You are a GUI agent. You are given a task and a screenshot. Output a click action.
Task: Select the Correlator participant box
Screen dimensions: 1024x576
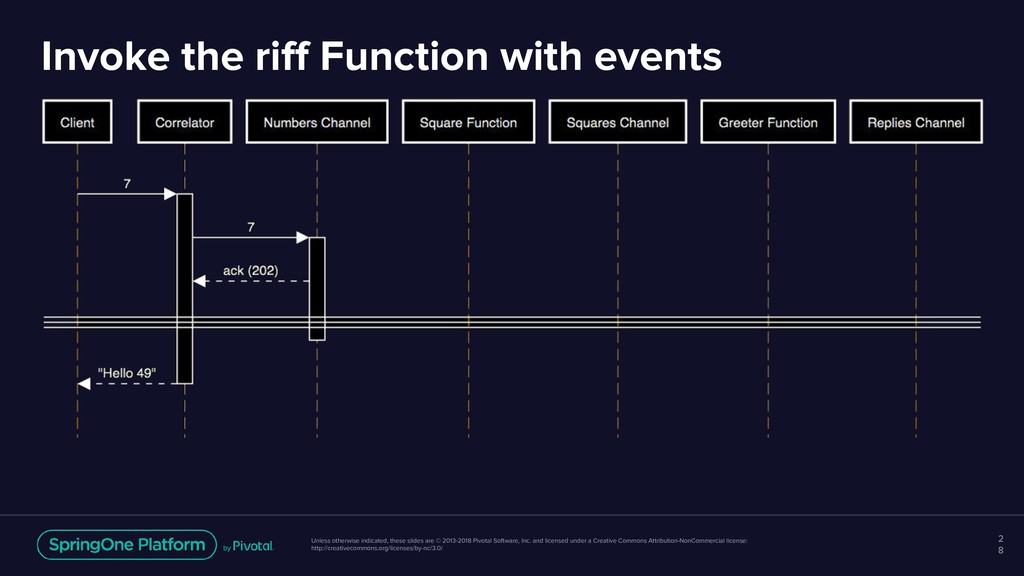185,121
